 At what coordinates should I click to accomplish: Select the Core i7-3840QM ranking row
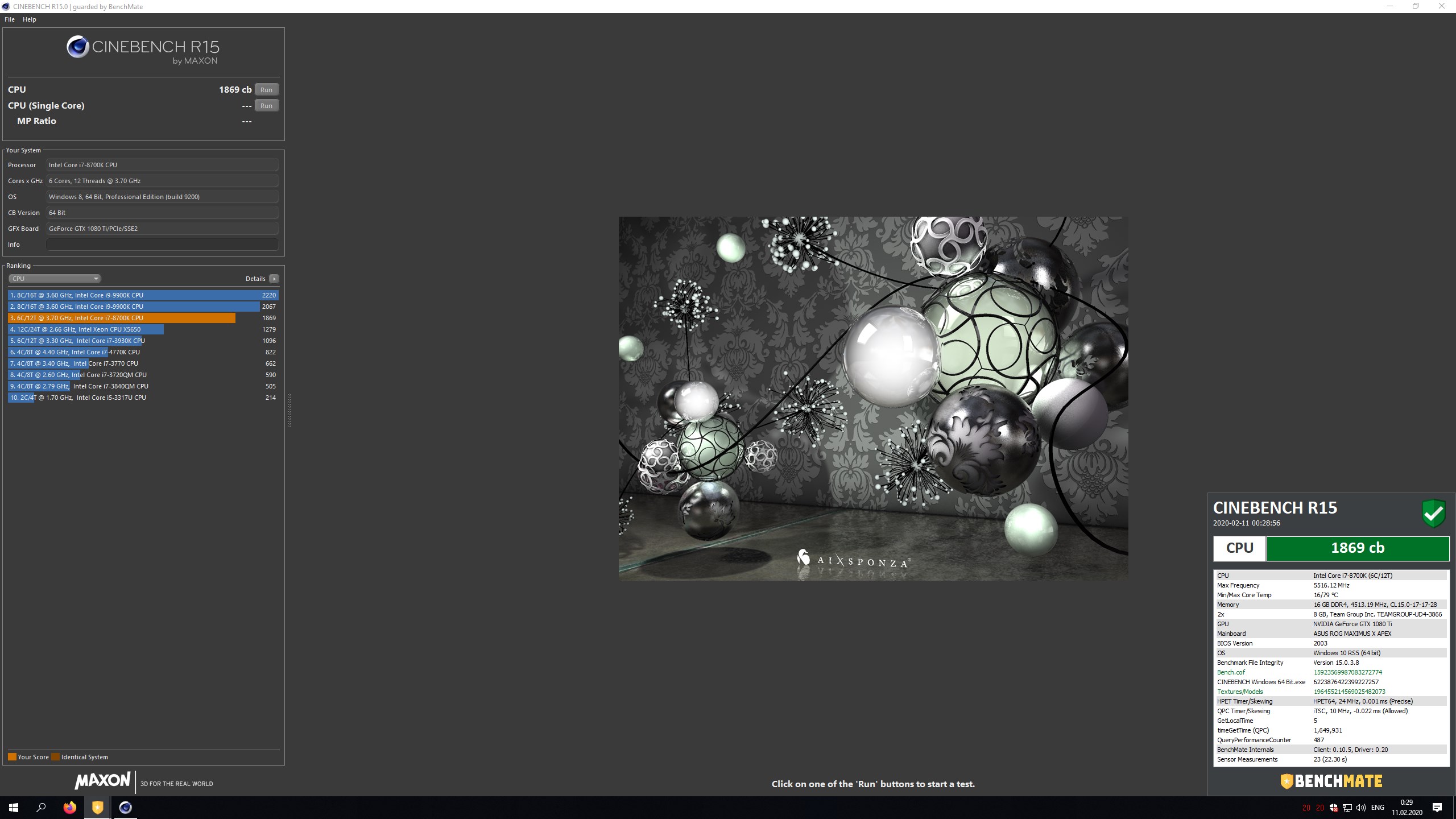click(143, 386)
